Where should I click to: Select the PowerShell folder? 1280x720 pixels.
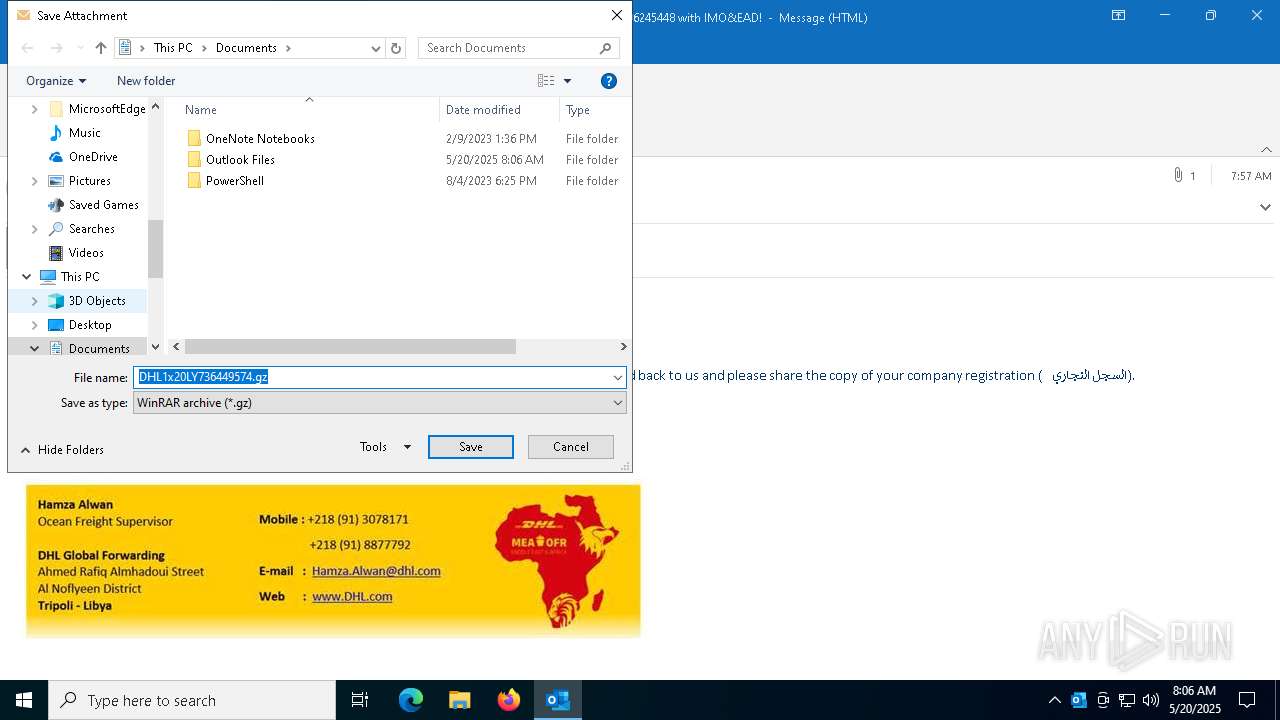coord(226,181)
